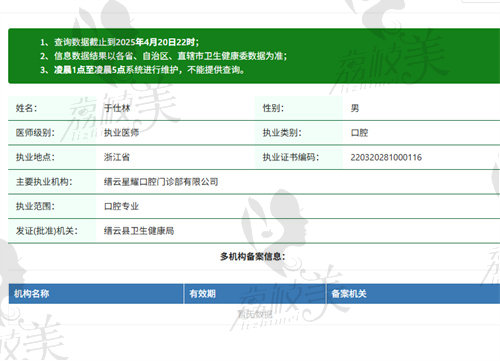Screen dimensions: 500x361
Task: Select 缙云县卫生健康局 issuing authority
Action: tap(139, 231)
